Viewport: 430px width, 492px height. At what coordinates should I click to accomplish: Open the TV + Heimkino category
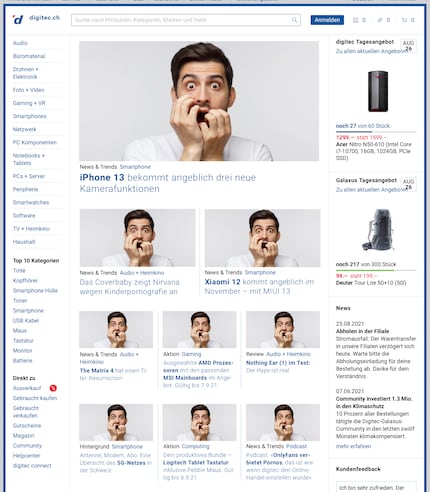pyautogui.click(x=31, y=229)
